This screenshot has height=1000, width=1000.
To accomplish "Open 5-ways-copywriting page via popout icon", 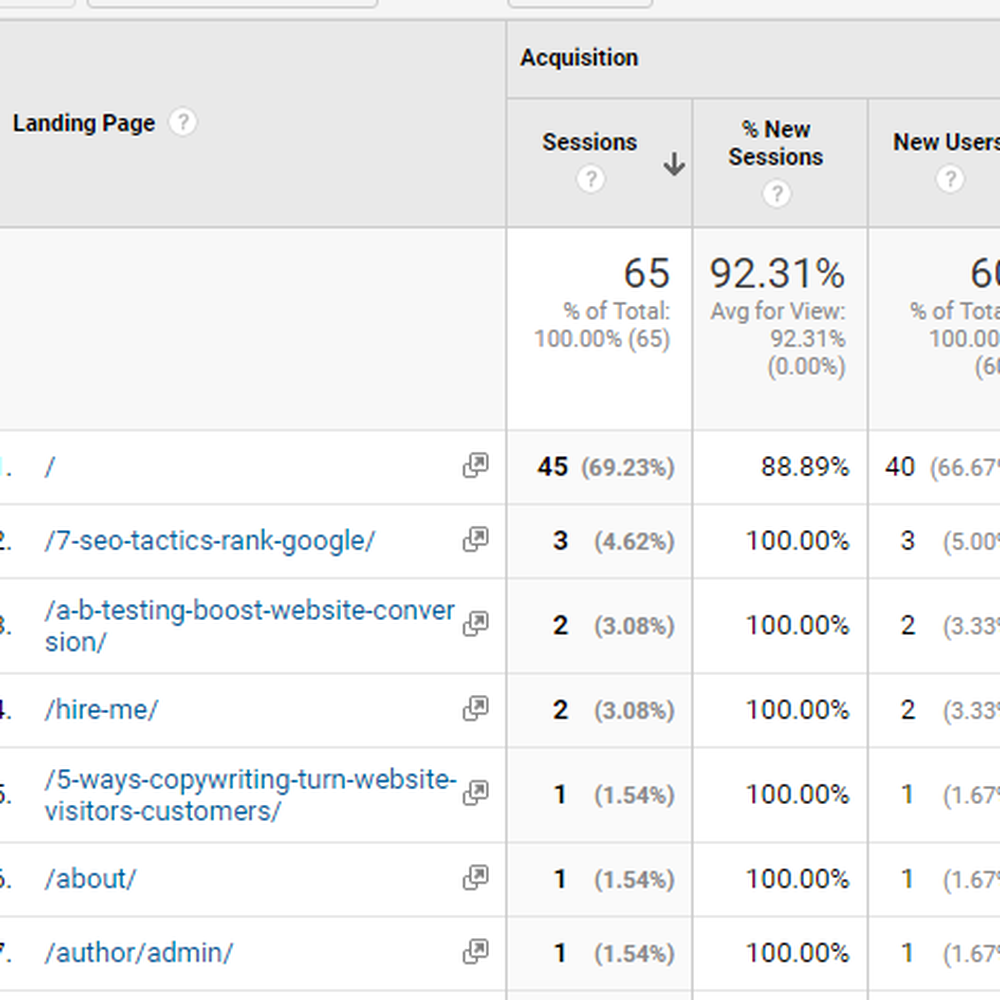I will tap(476, 794).
